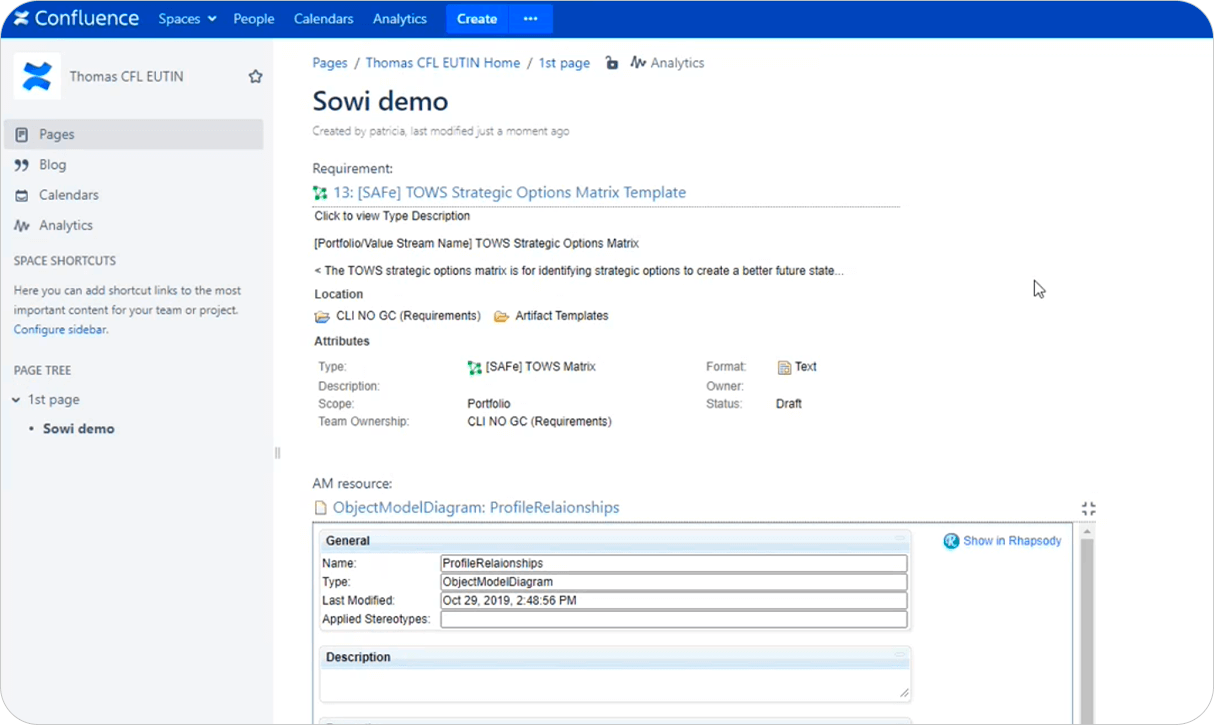Select 1st page in the page tree

pyautogui.click(x=53, y=399)
